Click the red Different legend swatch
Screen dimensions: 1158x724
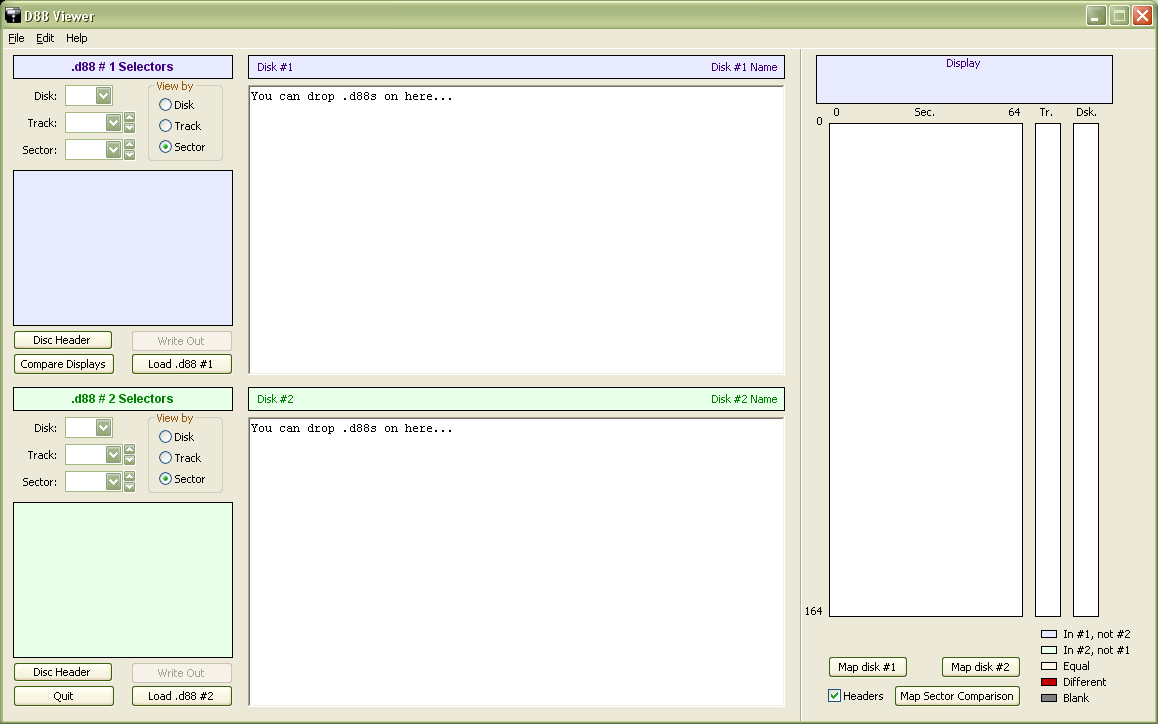click(1049, 682)
